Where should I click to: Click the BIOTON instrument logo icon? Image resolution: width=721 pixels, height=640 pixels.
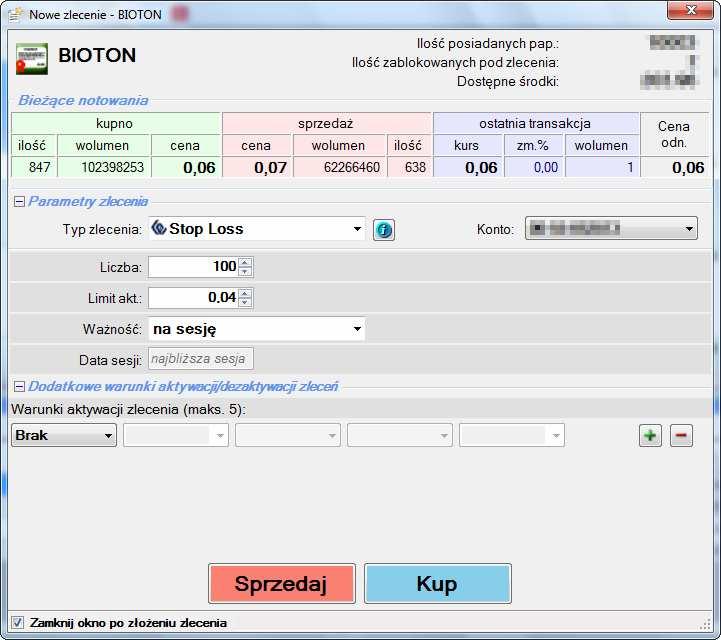pyautogui.click(x=32, y=59)
